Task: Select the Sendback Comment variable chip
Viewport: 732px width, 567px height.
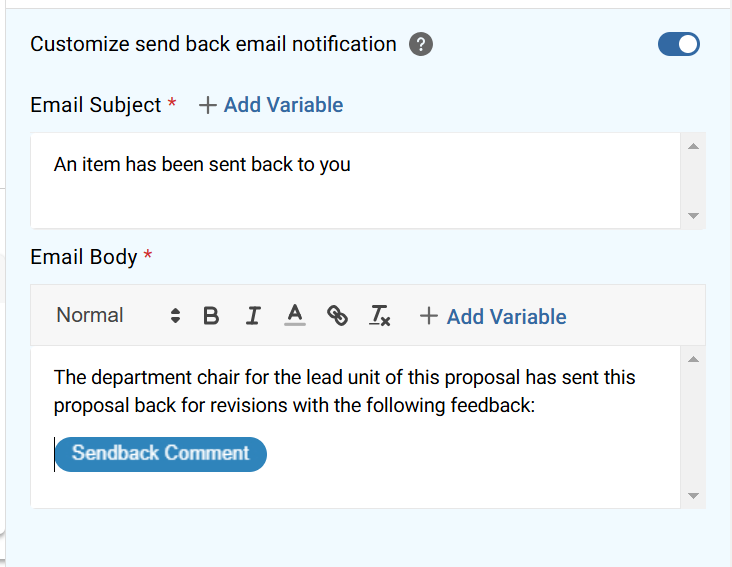Action: 161,453
